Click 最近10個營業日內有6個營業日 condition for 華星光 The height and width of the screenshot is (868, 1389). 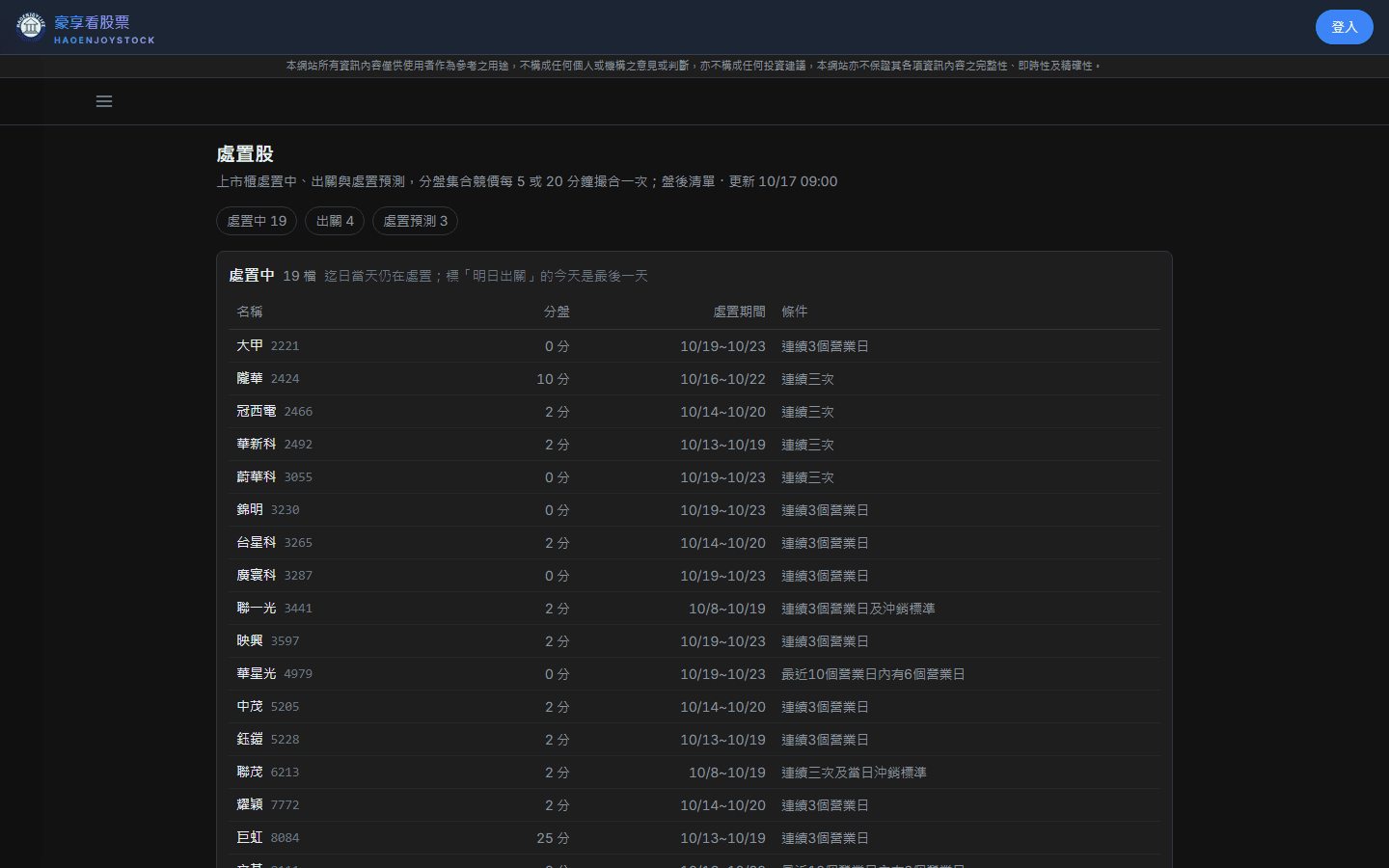coord(873,674)
